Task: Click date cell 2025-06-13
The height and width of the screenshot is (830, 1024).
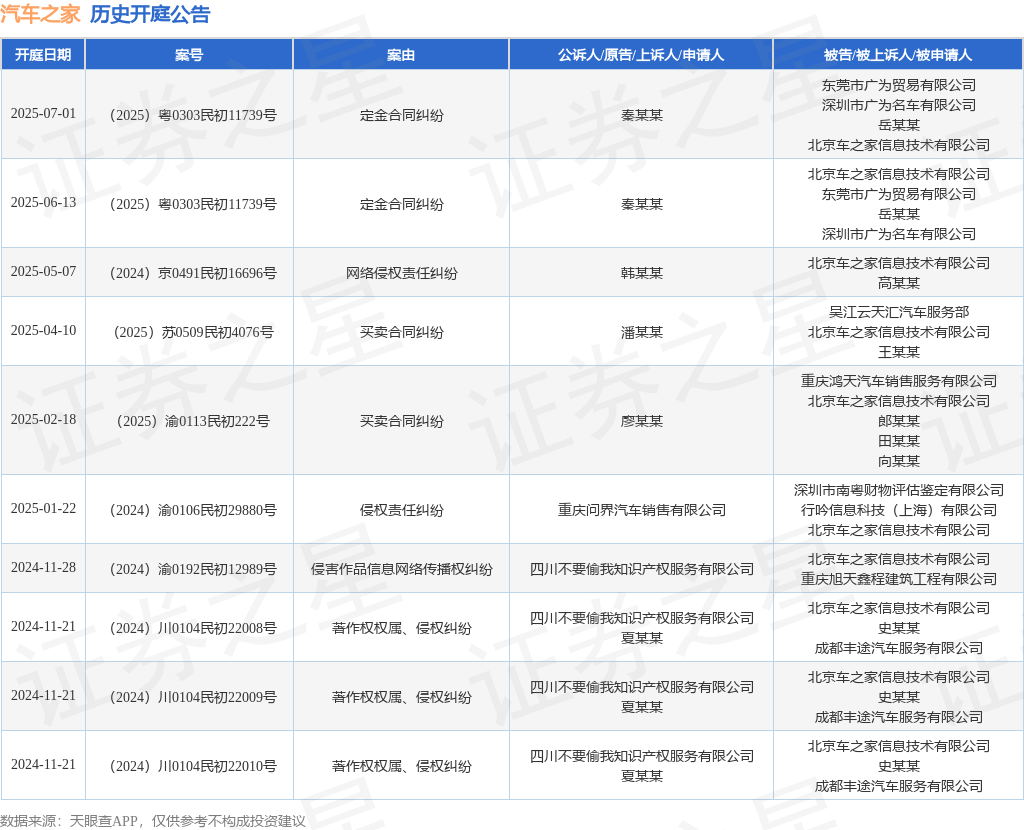Action: click(43, 202)
